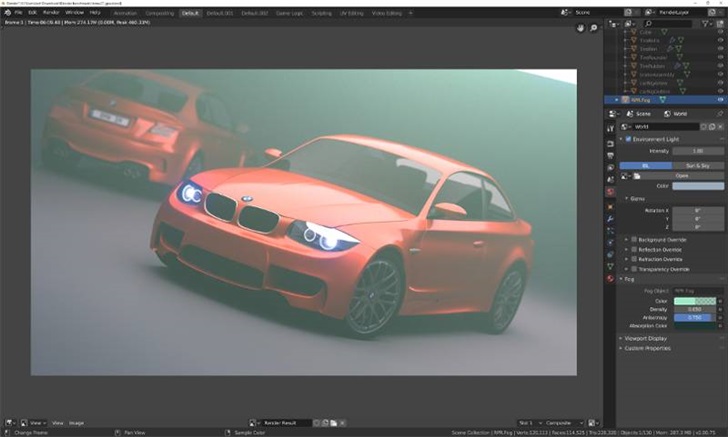728x437 pixels.
Task: Open the wrench Modifiers properties tab
Action: [x=611, y=218]
